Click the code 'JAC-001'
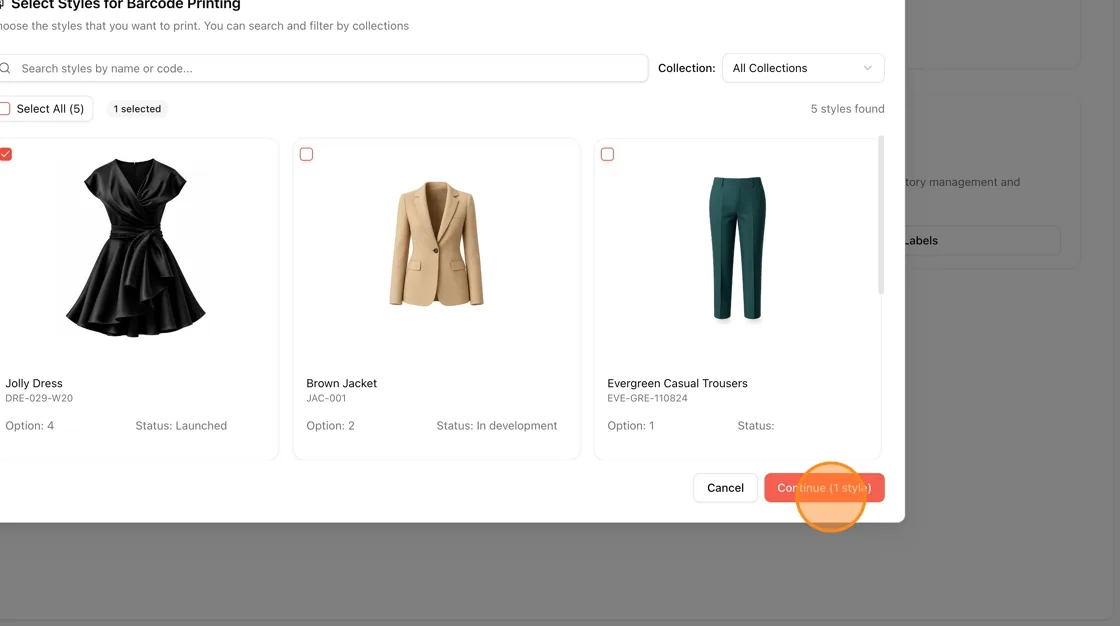Screen dimensions: 1120x626 (x=326, y=398)
